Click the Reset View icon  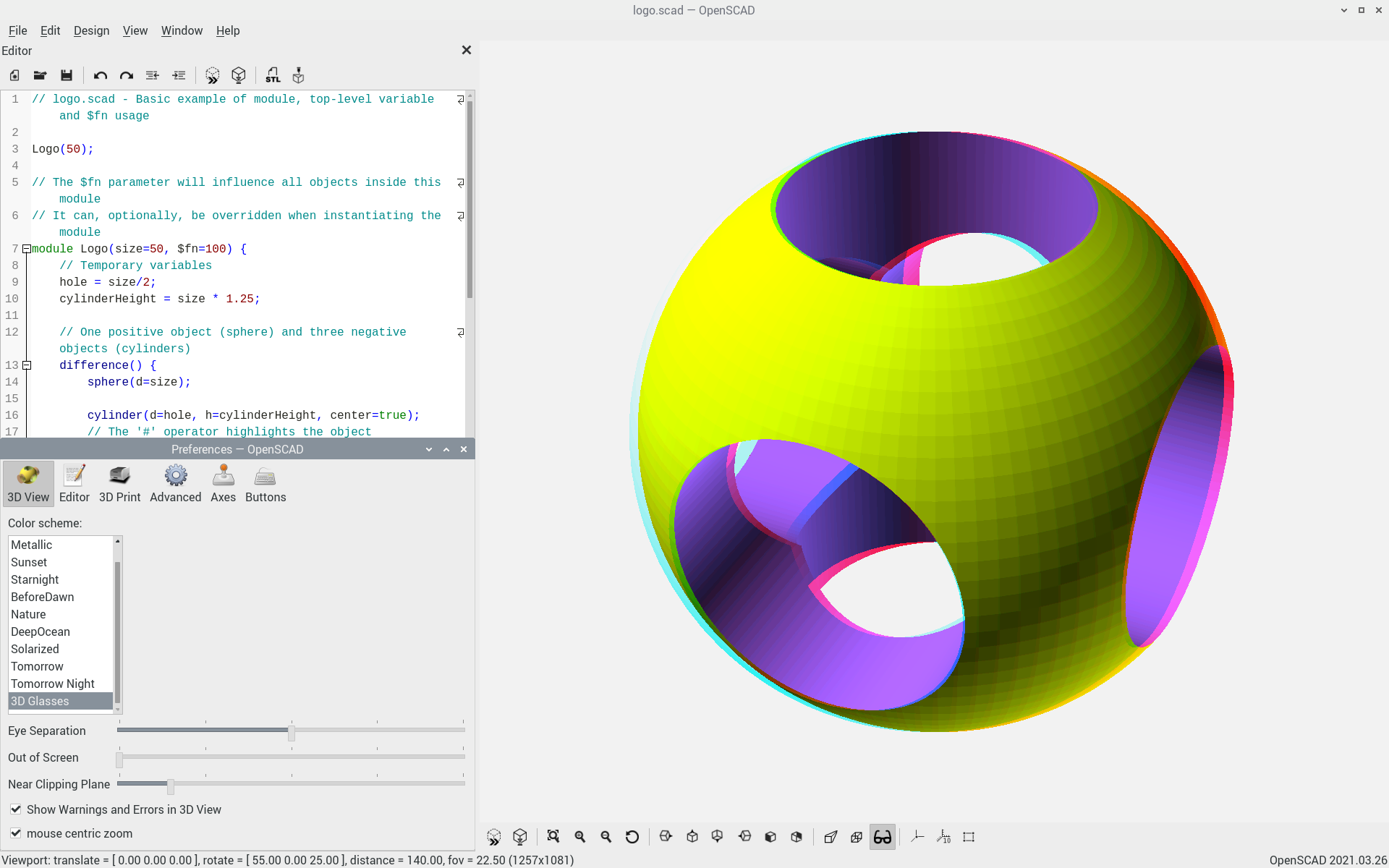pyautogui.click(x=632, y=837)
